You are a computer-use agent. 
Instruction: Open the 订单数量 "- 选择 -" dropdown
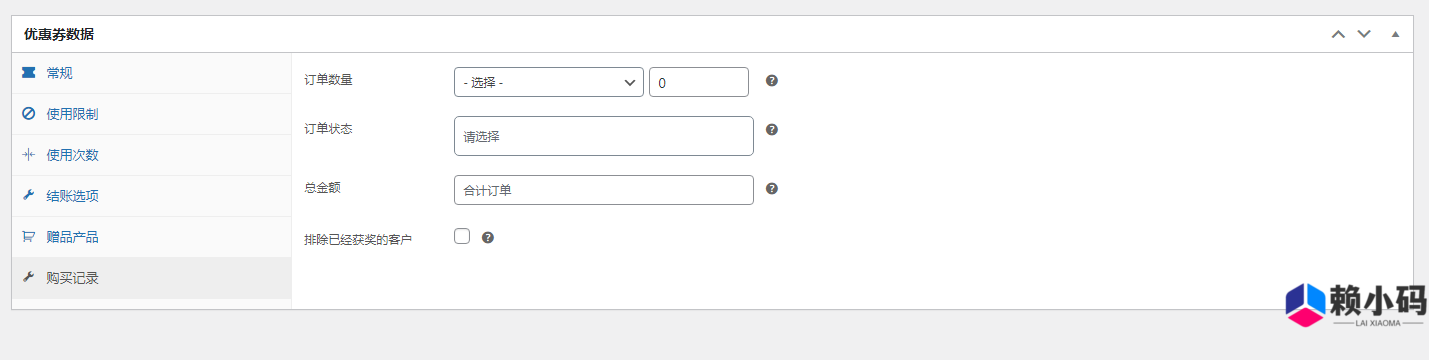(x=549, y=82)
